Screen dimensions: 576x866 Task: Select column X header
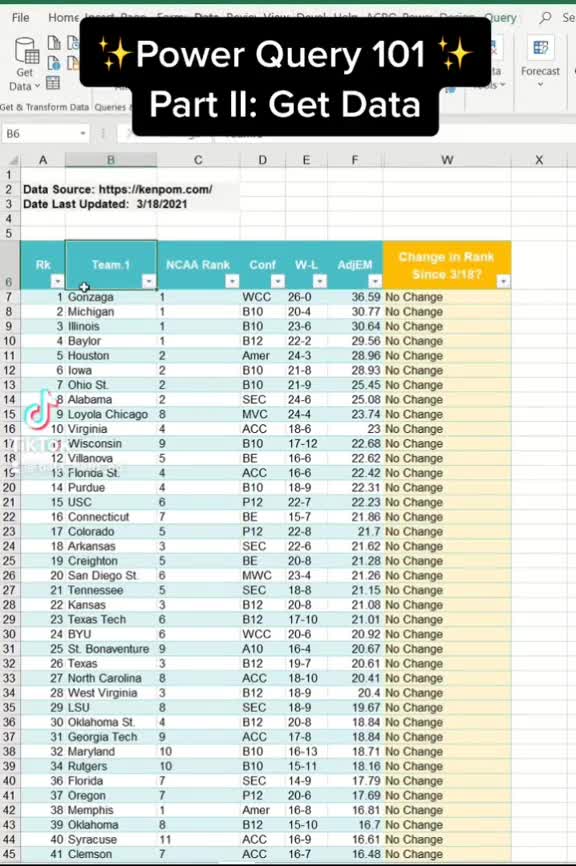pyautogui.click(x=539, y=160)
